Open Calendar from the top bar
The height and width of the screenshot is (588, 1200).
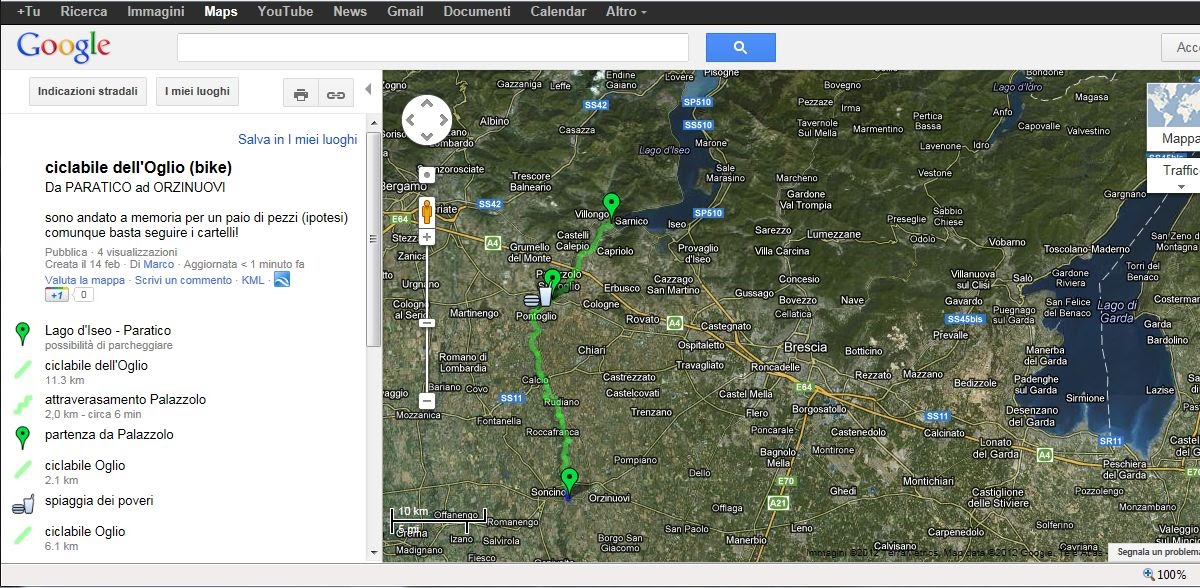(558, 12)
